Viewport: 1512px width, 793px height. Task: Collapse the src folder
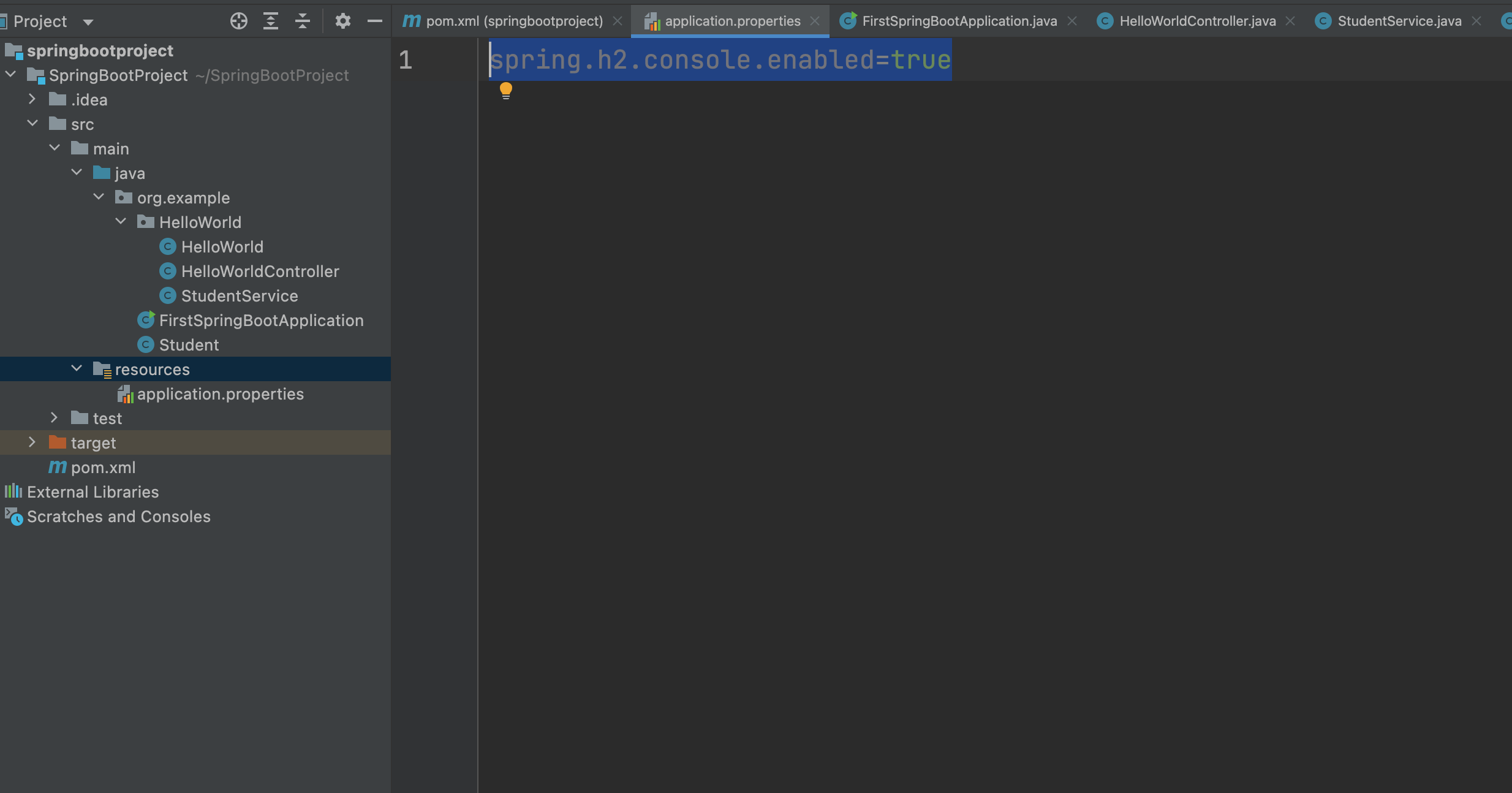click(32, 124)
